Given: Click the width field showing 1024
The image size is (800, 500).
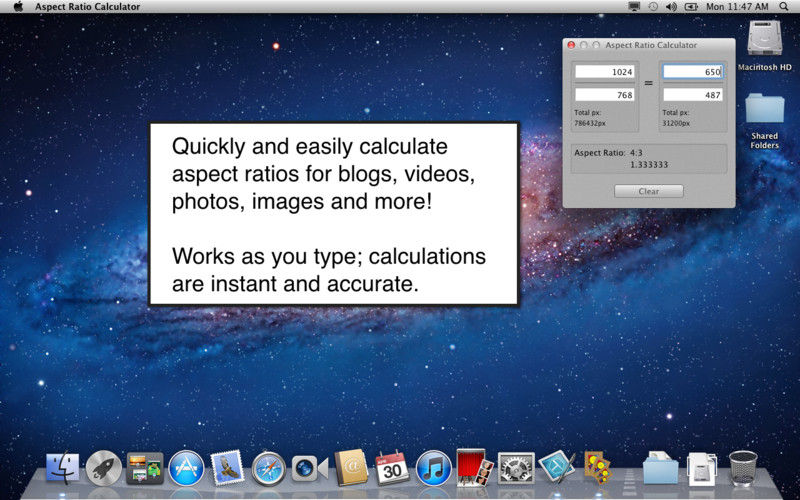Looking at the screenshot, I should pos(605,72).
